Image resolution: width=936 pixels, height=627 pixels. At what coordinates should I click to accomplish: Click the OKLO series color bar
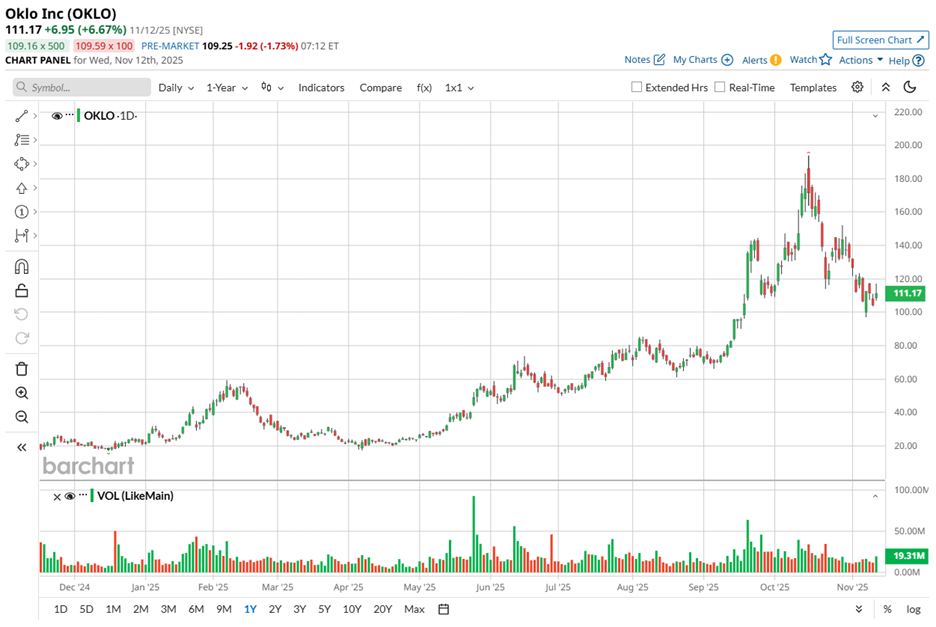click(78, 115)
